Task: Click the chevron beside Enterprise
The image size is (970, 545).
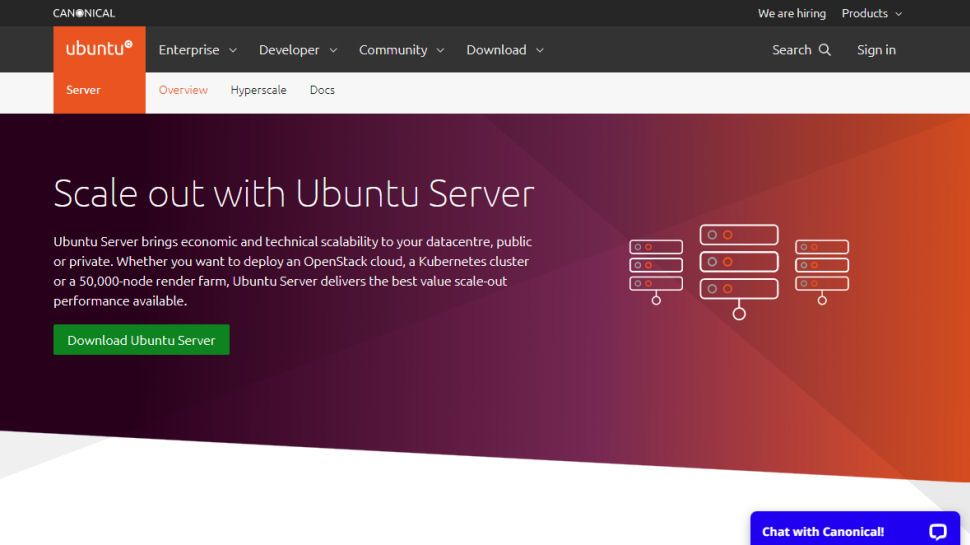Action: point(233,50)
